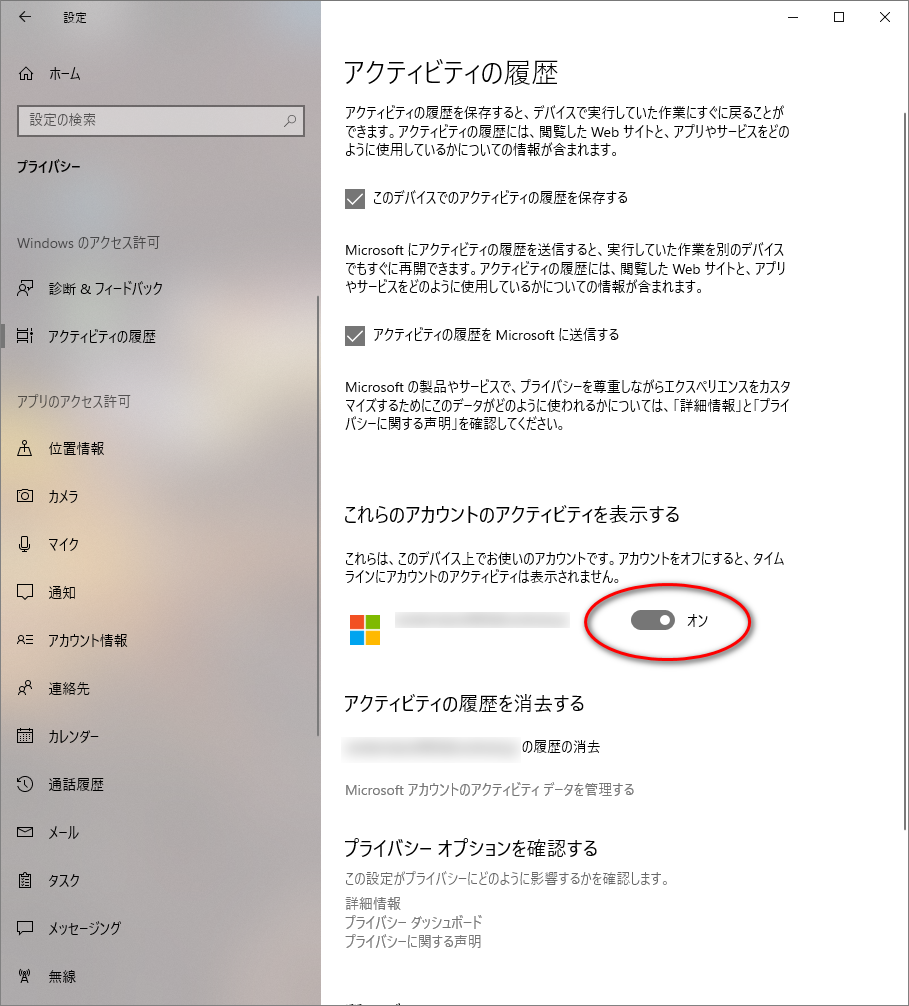Click Microsoft アカウントのアクティビティ データを管理する link

coord(489,790)
